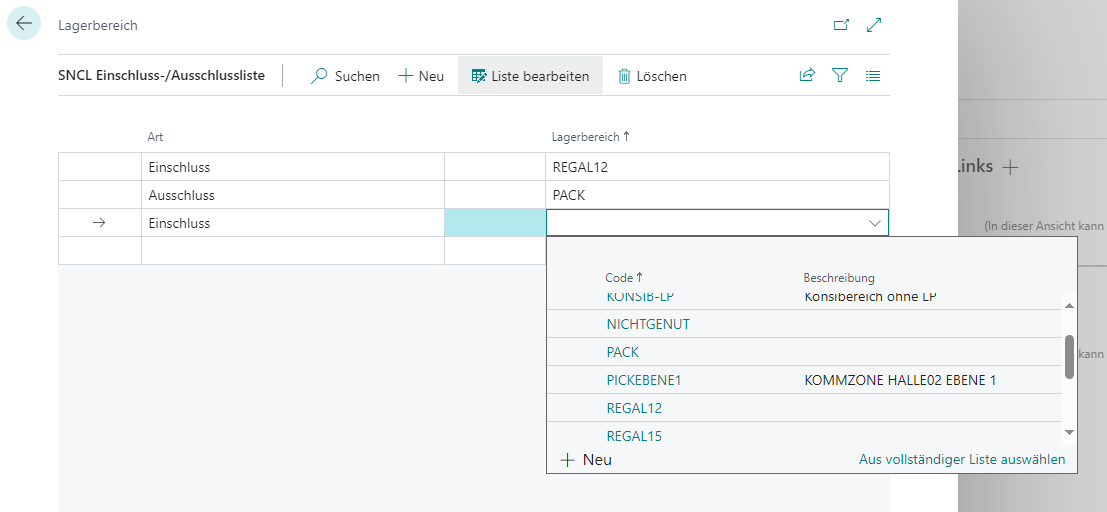
Task: Open the filter pane funnel icon
Action: tap(840, 76)
